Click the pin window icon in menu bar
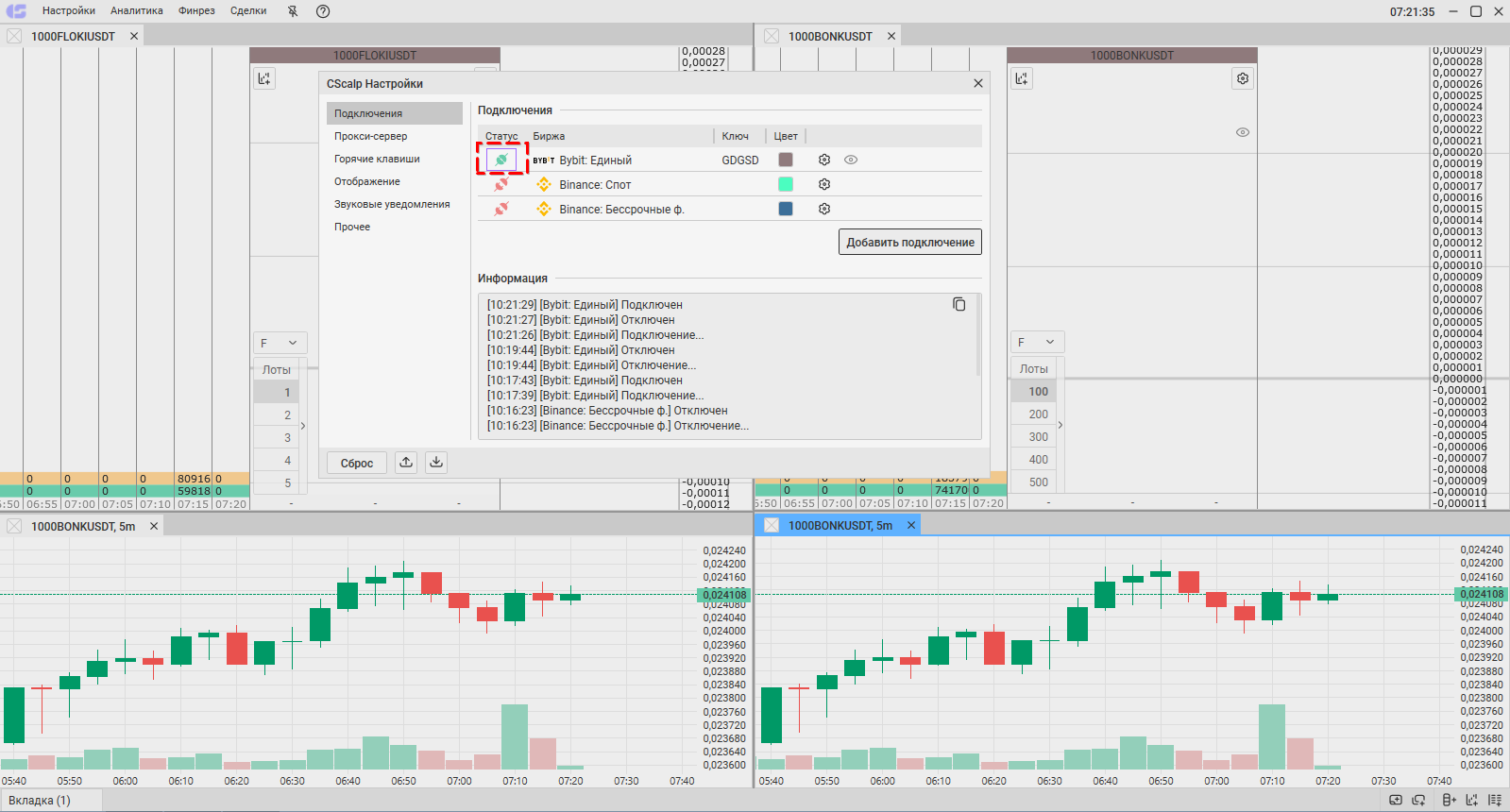 pyautogui.click(x=293, y=11)
